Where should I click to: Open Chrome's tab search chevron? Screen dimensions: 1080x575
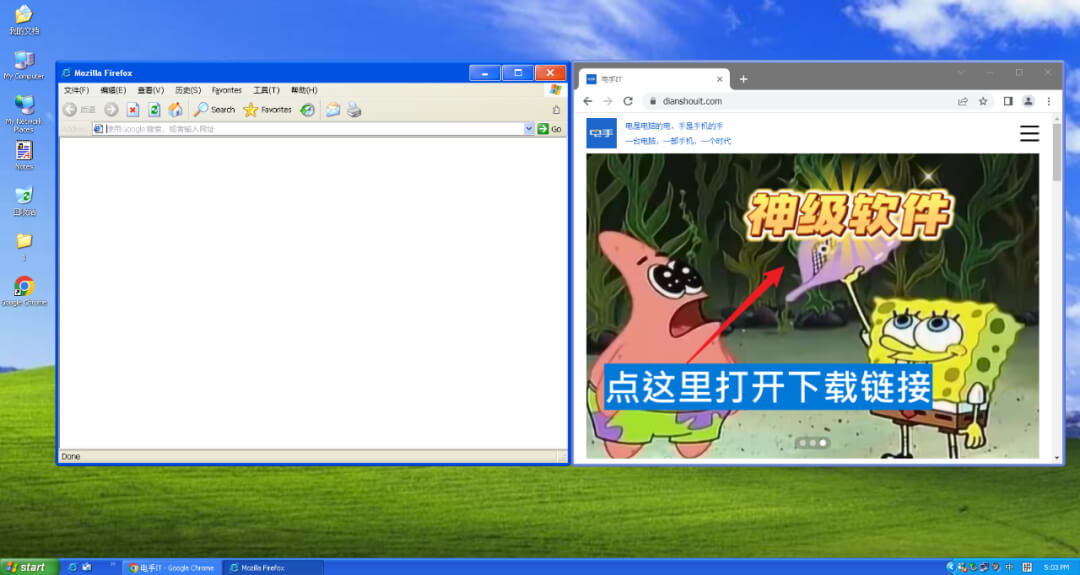coord(961,72)
